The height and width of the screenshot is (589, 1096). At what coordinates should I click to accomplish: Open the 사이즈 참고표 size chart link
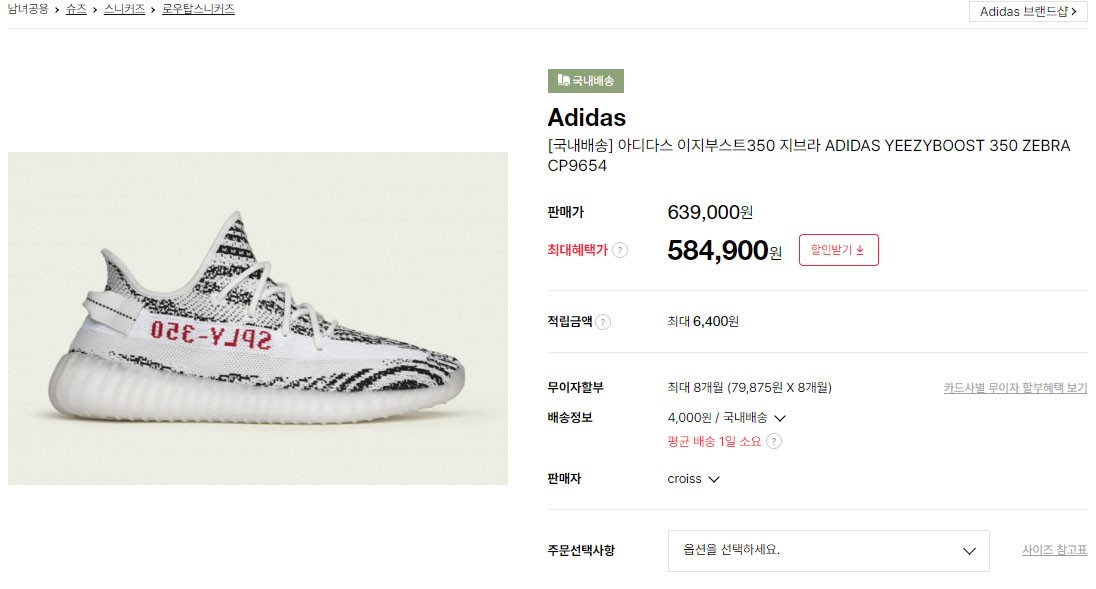click(x=1054, y=550)
